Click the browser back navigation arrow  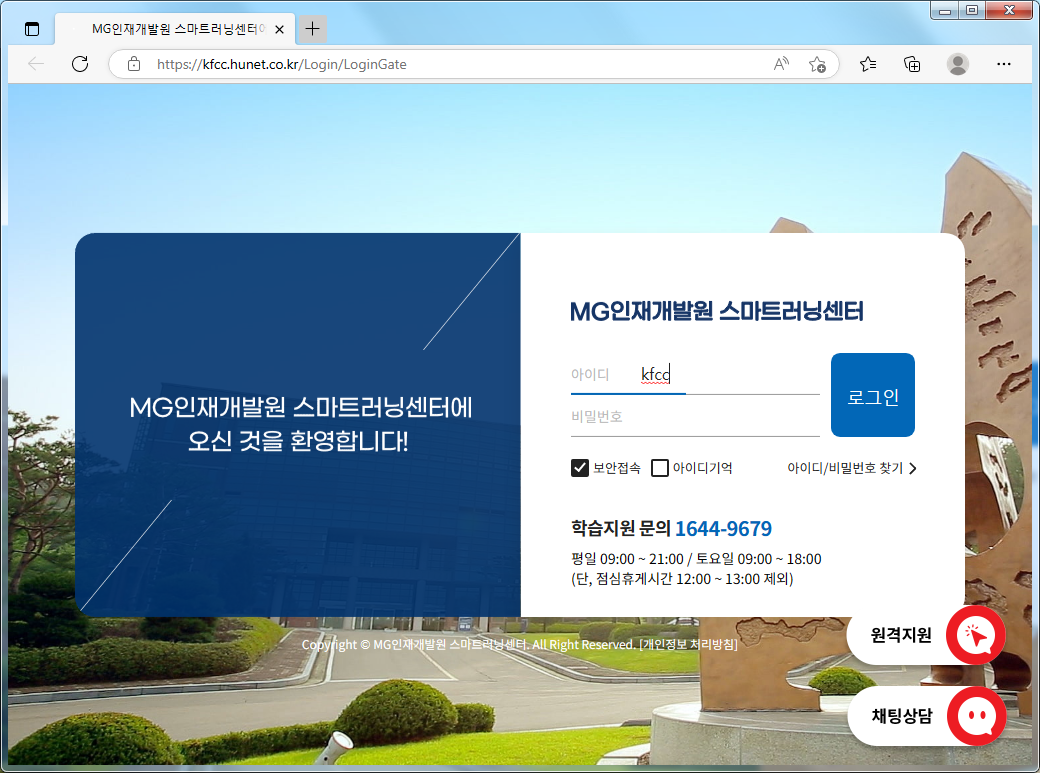point(36,63)
